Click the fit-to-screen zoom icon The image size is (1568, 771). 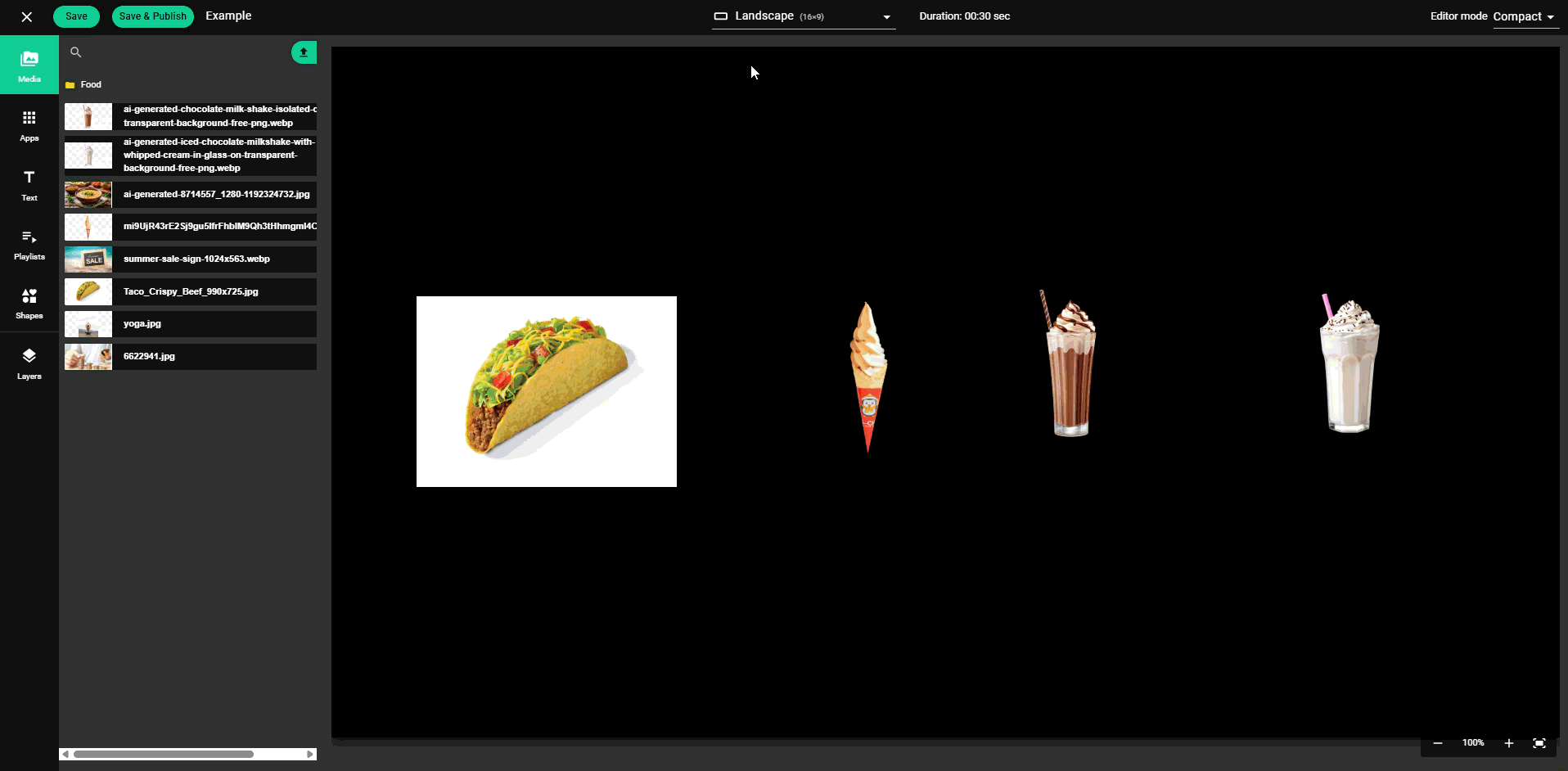tap(1539, 743)
